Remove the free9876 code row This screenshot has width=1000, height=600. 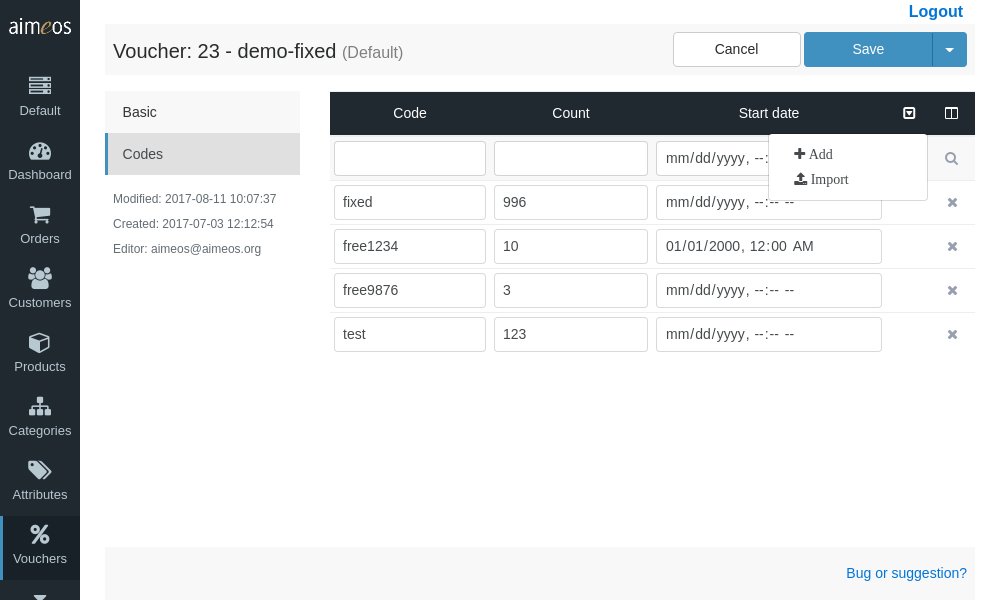(952, 290)
